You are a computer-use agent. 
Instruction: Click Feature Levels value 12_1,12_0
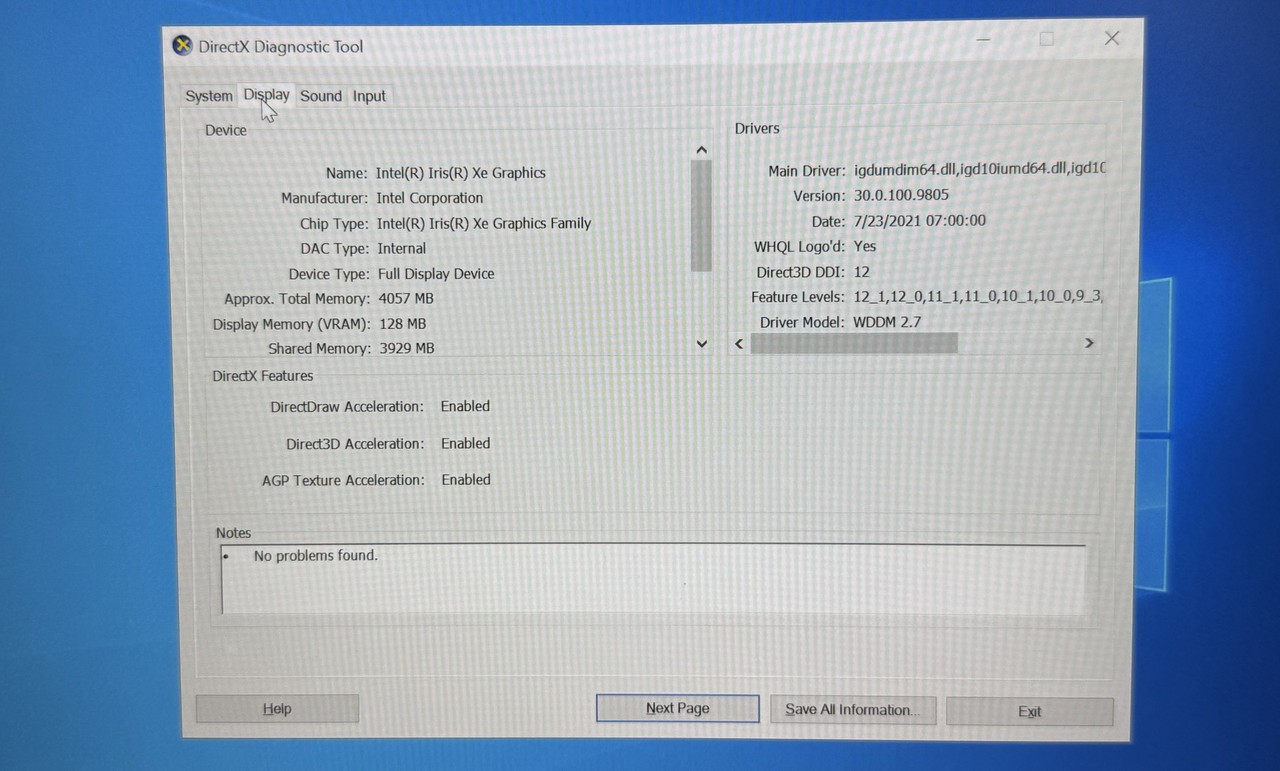click(978, 297)
